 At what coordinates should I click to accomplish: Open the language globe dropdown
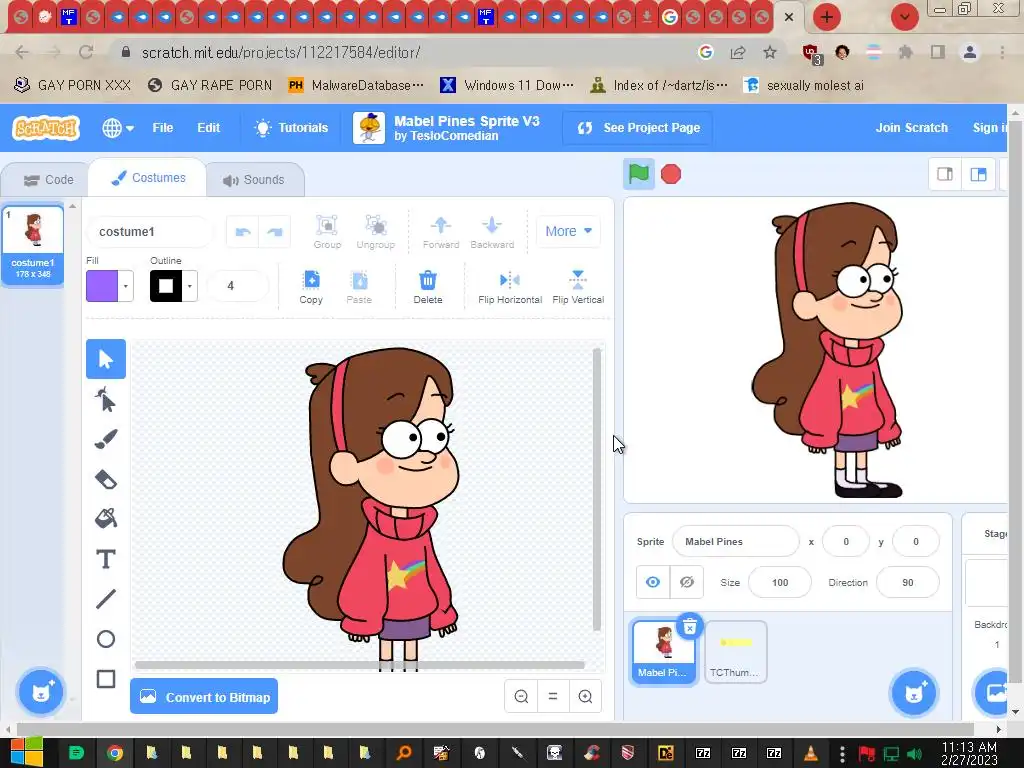tap(118, 128)
